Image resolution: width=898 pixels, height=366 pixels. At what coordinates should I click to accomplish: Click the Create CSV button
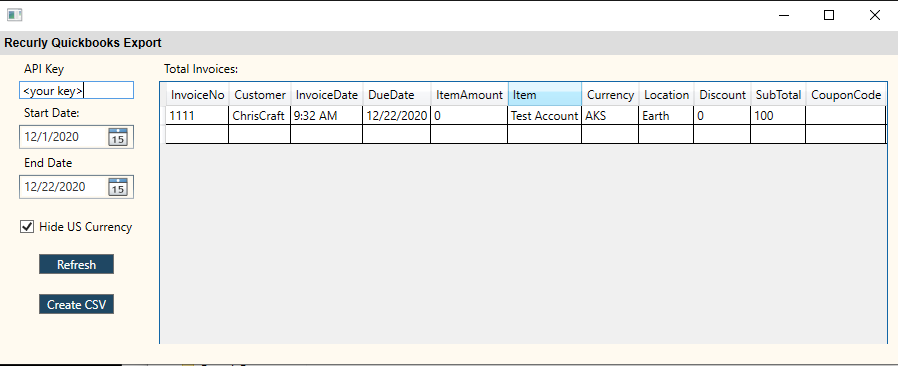point(76,304)
